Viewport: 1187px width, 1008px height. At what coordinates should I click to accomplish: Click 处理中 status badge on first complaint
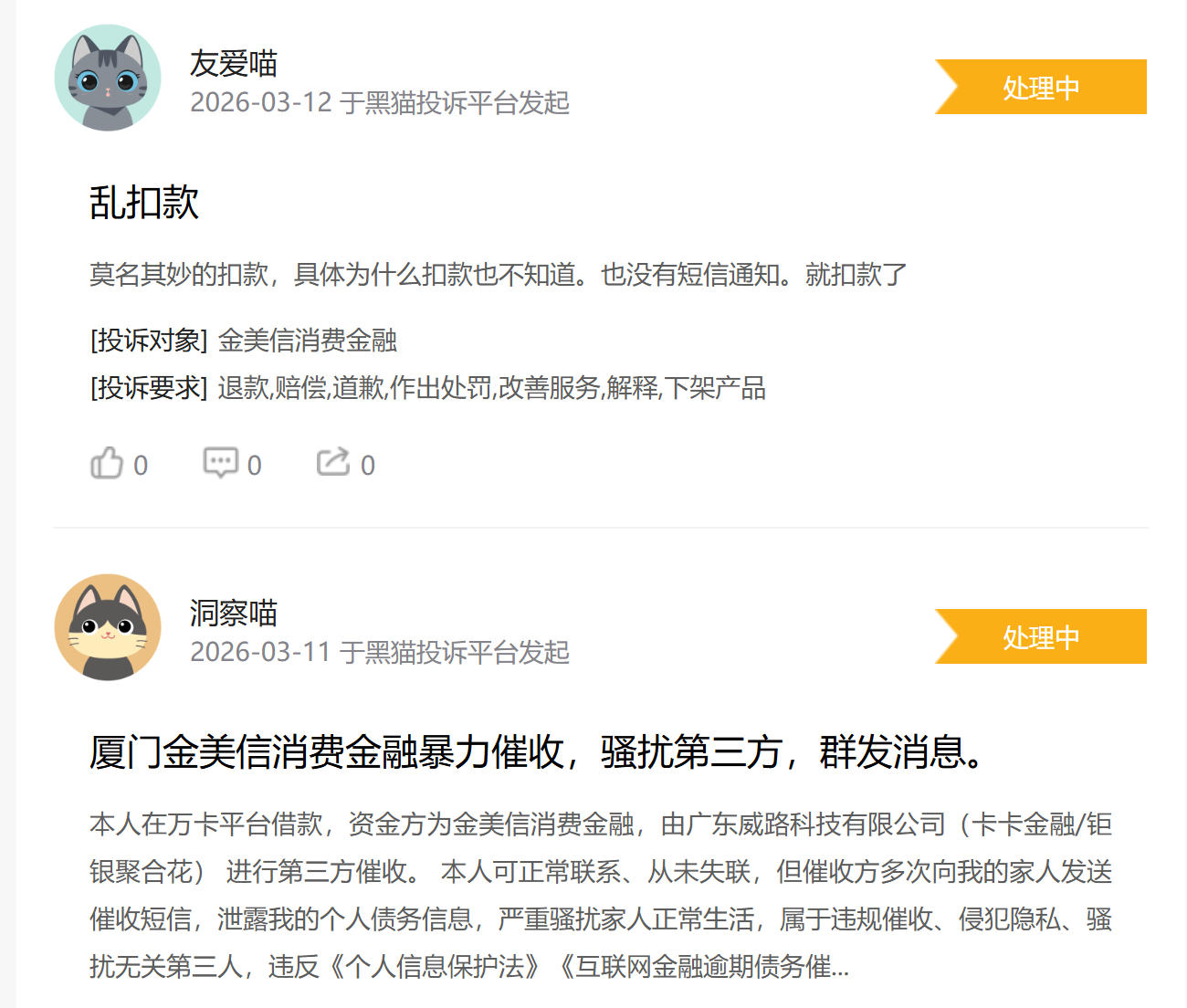point(1041,87)
